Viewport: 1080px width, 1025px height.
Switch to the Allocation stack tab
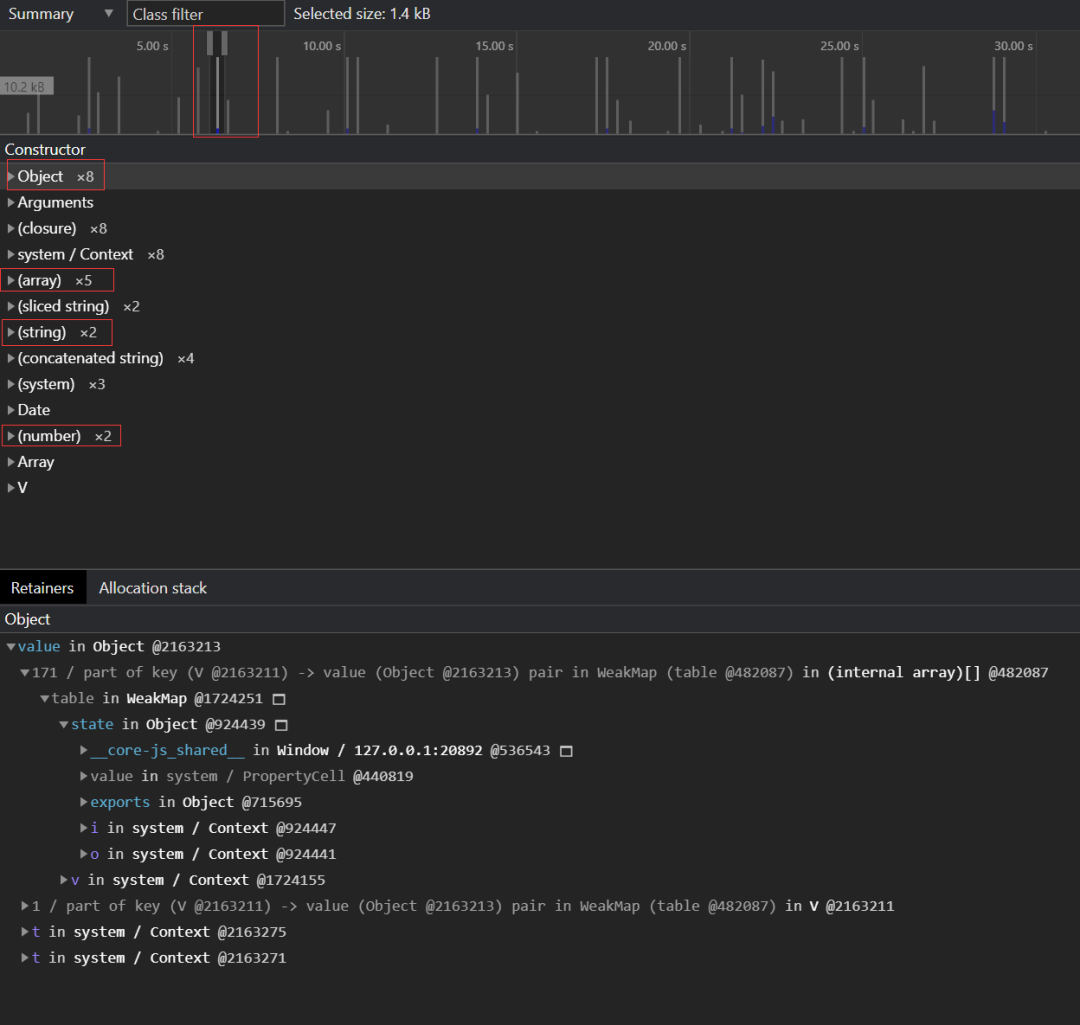152,588
